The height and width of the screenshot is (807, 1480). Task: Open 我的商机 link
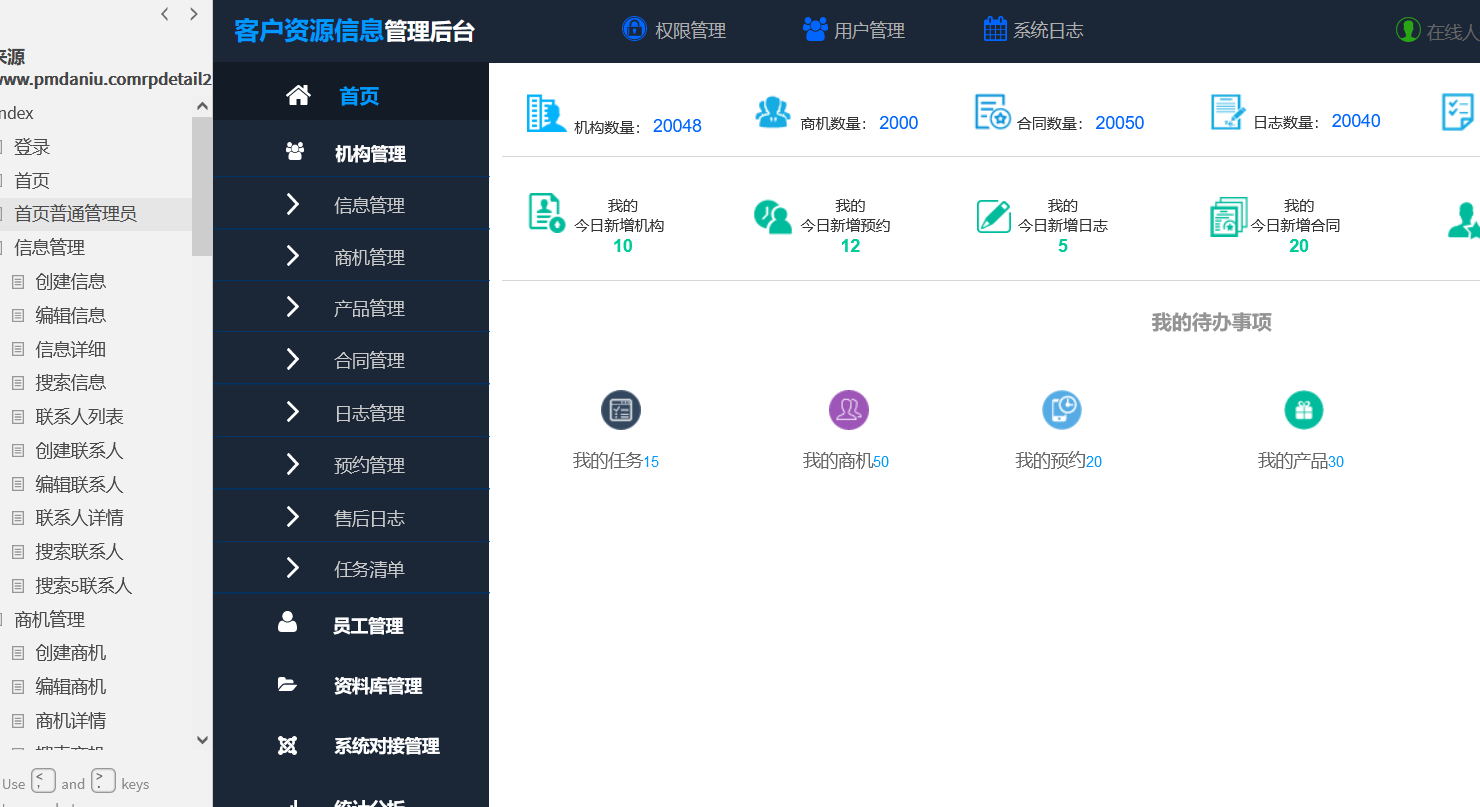(x=845, y=461)
